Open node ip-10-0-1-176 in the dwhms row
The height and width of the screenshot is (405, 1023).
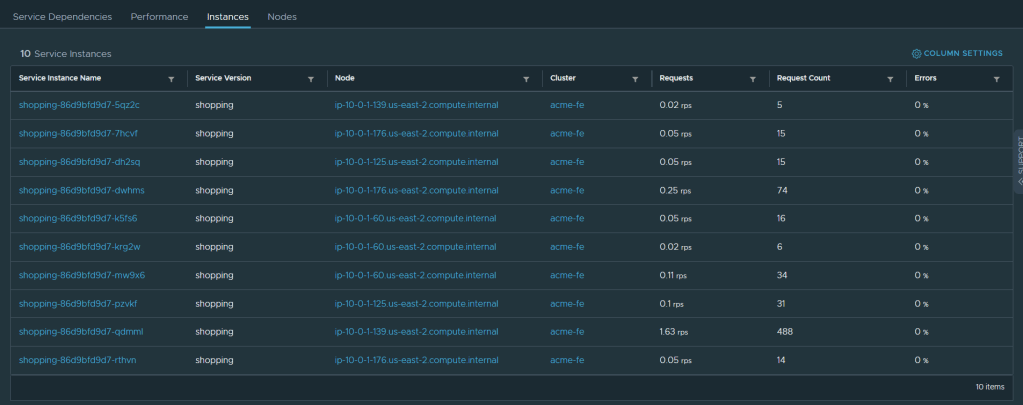click(x=416, y=190)
